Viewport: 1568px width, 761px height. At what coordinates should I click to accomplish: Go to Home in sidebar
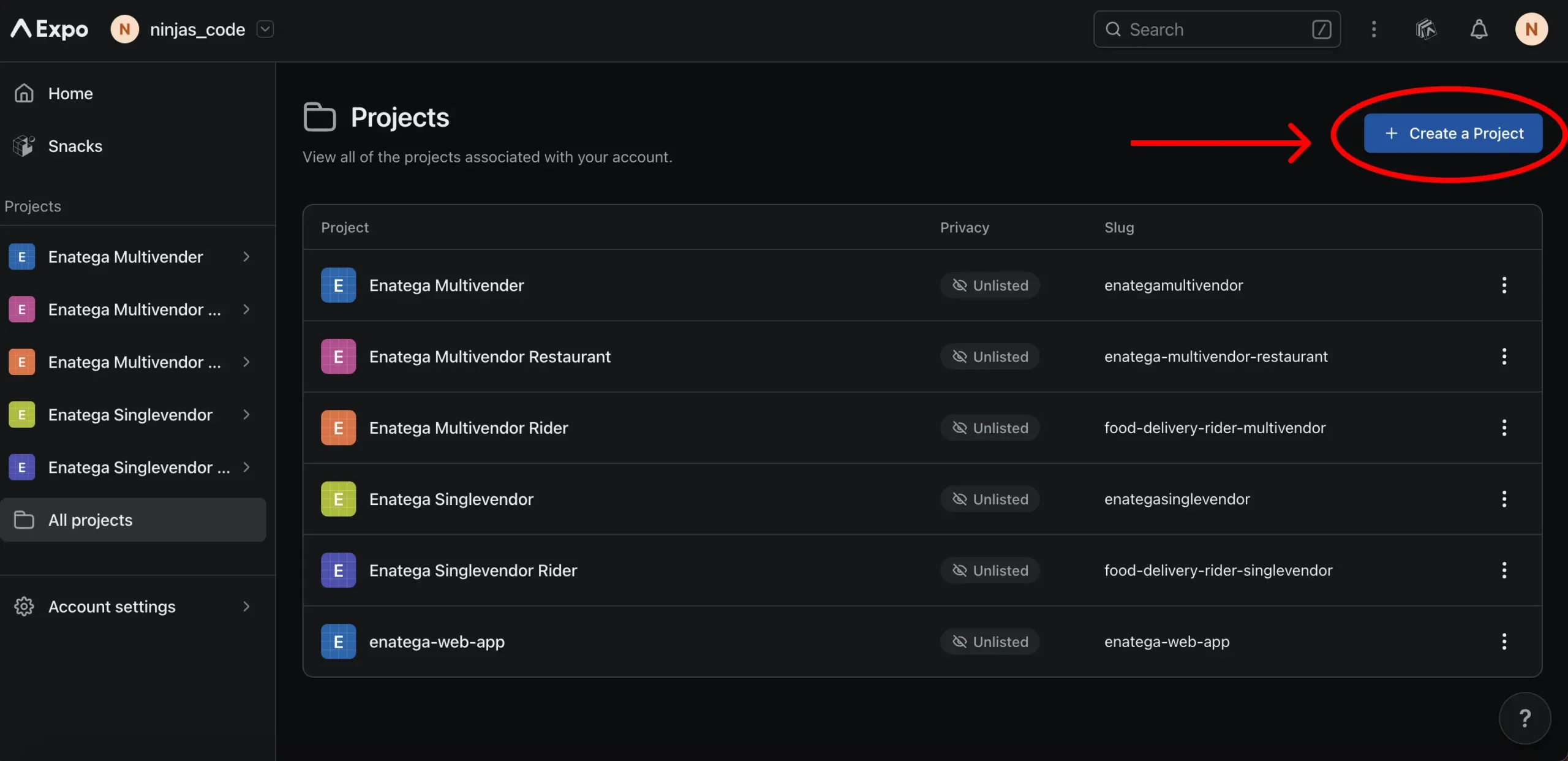coord(70,93)
